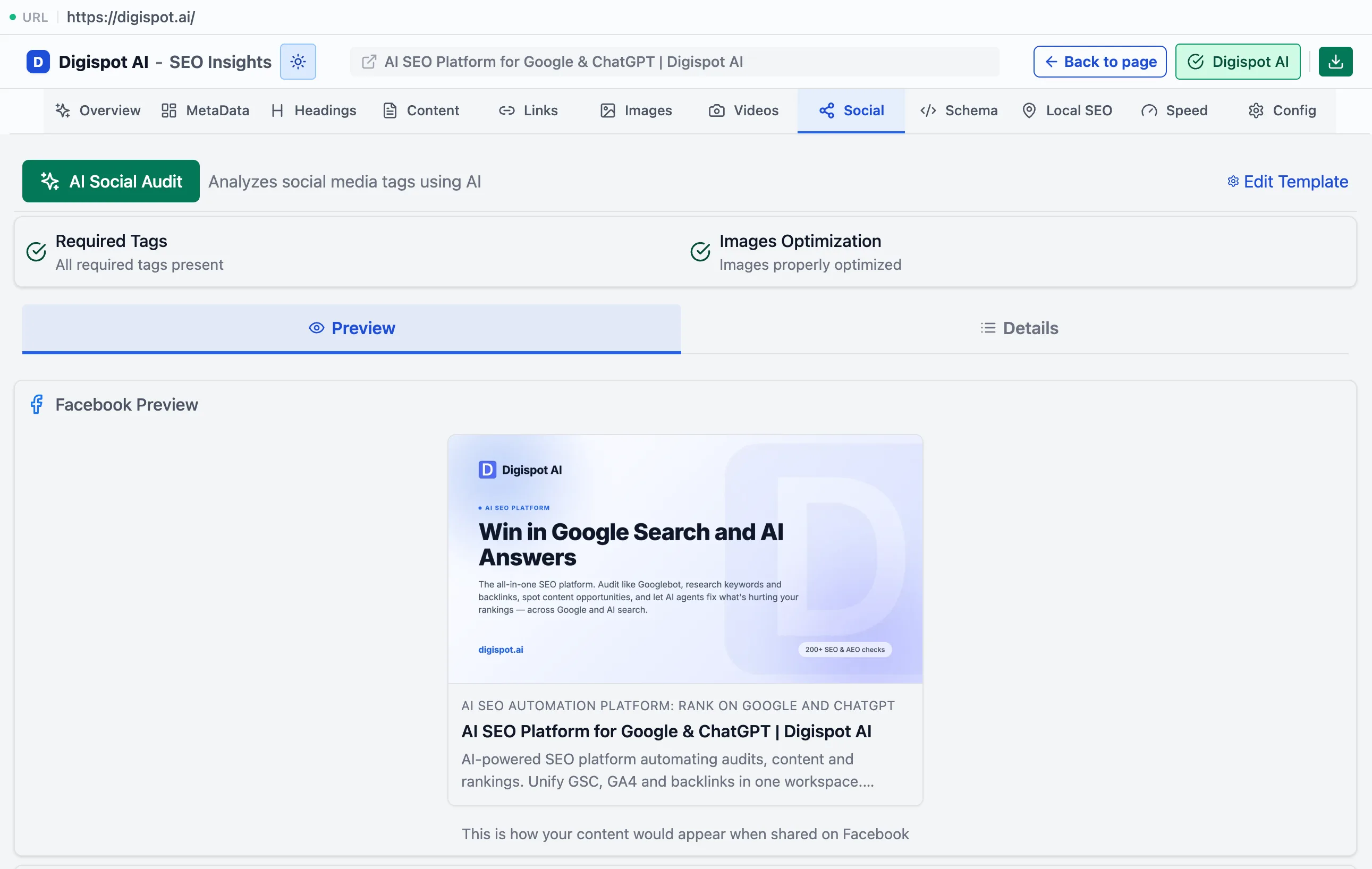Click the Facebook Preview heading text
The height and width of the screenshot is (869, 1372).
click(126, 404)
